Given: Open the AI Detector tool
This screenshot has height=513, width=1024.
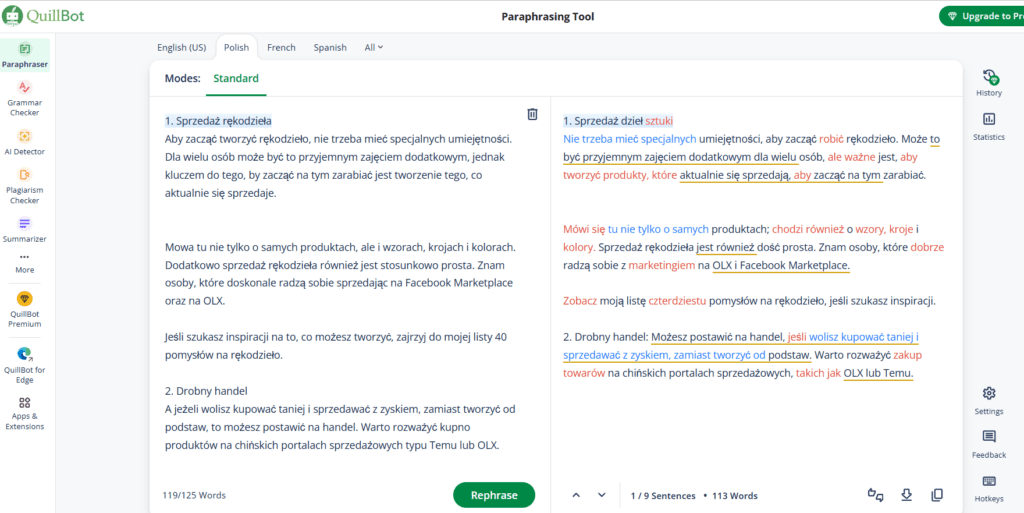Looking at the screenshot, I should [x=24, y=142].
